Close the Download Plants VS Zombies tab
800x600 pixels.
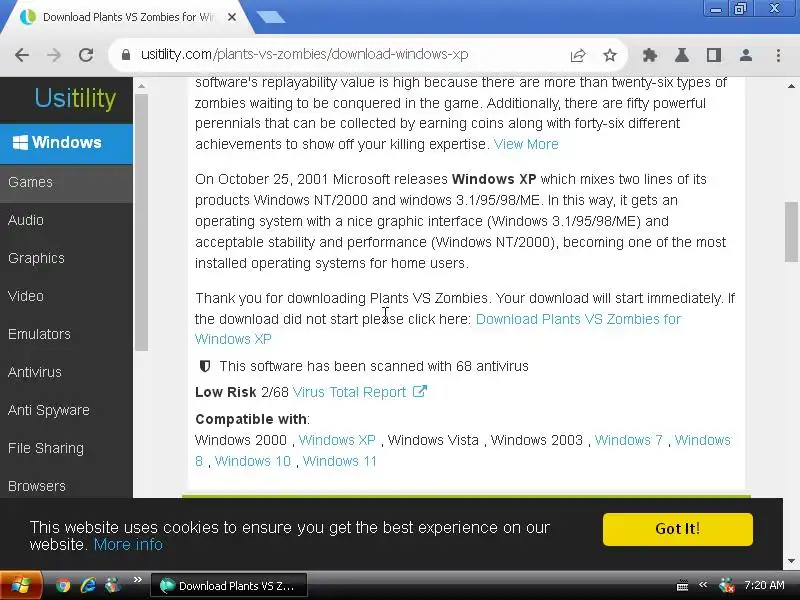pyautogui.click(x=232, y=17)
